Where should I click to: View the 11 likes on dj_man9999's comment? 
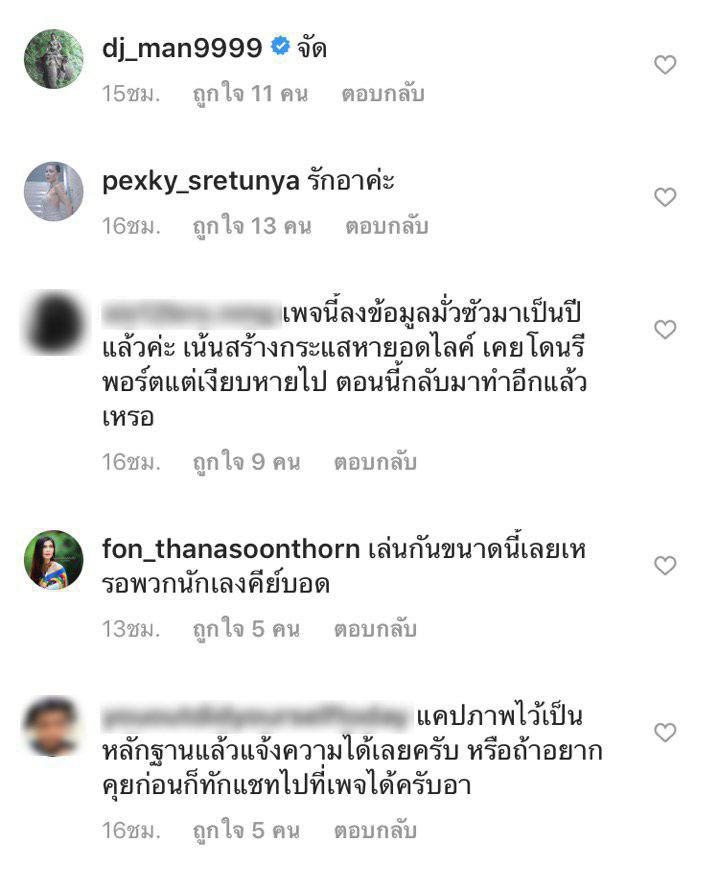(251, 94)
